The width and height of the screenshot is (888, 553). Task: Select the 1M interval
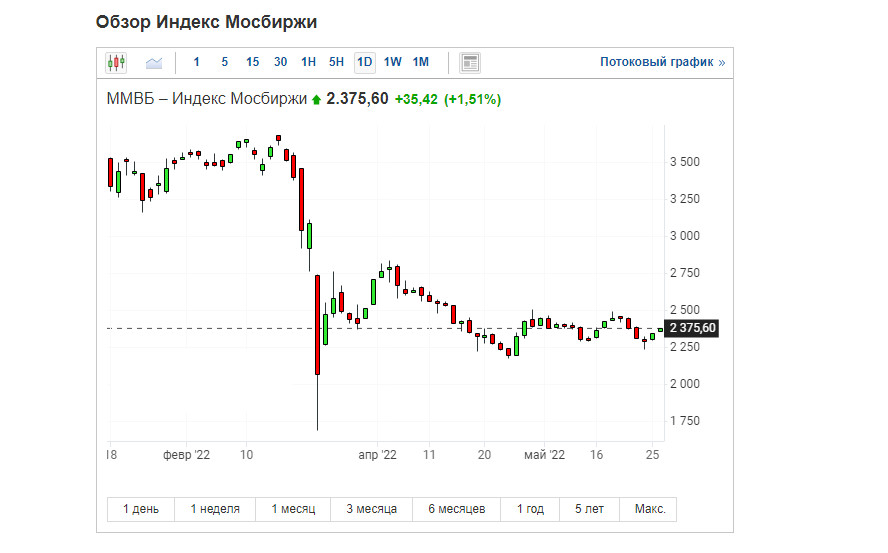pyautogui.click(x=421, y=62)
